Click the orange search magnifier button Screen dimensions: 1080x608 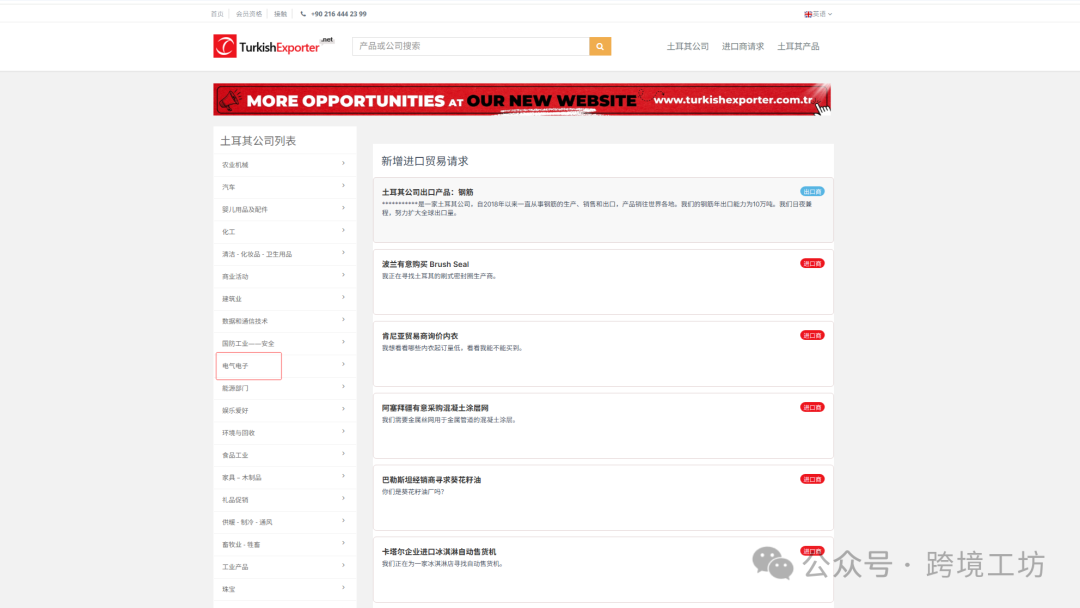point(600,46)
